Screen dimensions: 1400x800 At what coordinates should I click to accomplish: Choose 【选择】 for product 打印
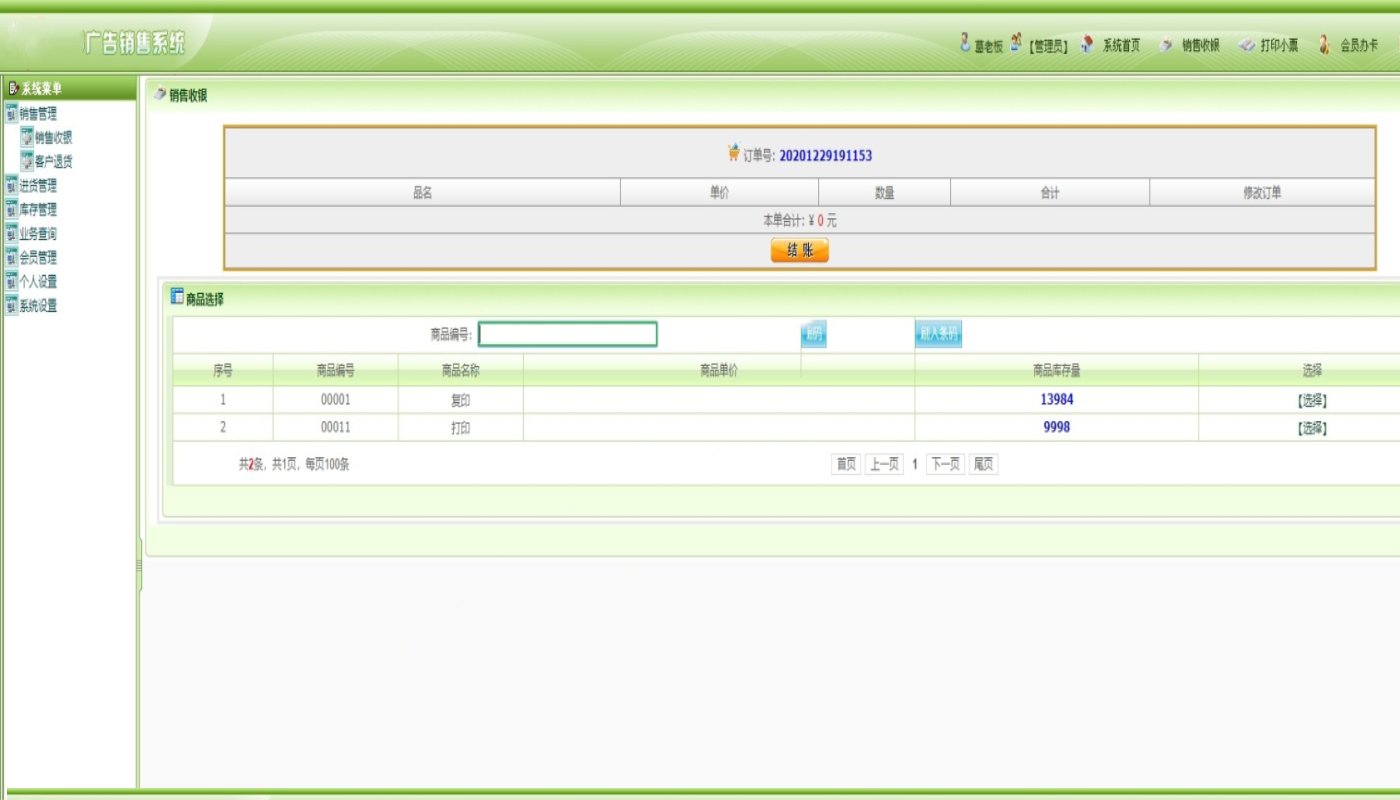[1312, 428]
